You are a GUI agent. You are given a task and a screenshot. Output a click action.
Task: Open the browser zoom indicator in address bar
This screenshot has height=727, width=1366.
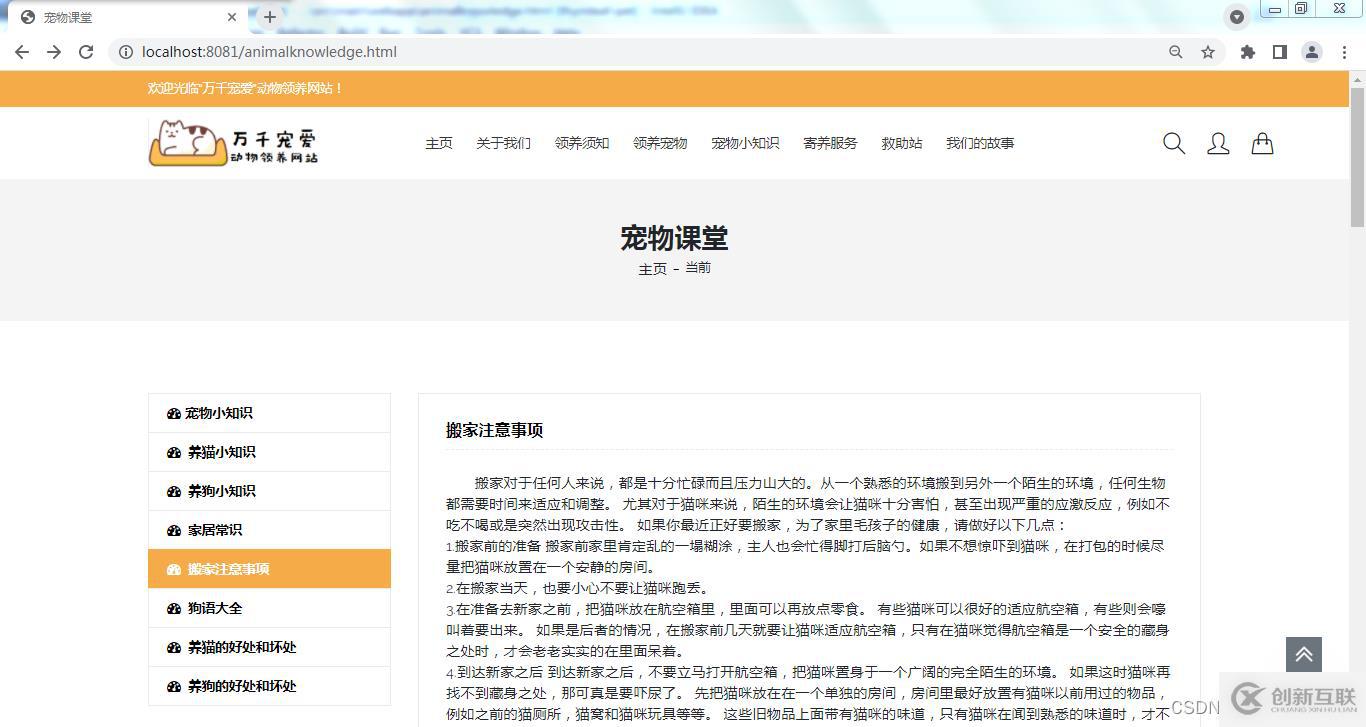(x=1176, y=52)
